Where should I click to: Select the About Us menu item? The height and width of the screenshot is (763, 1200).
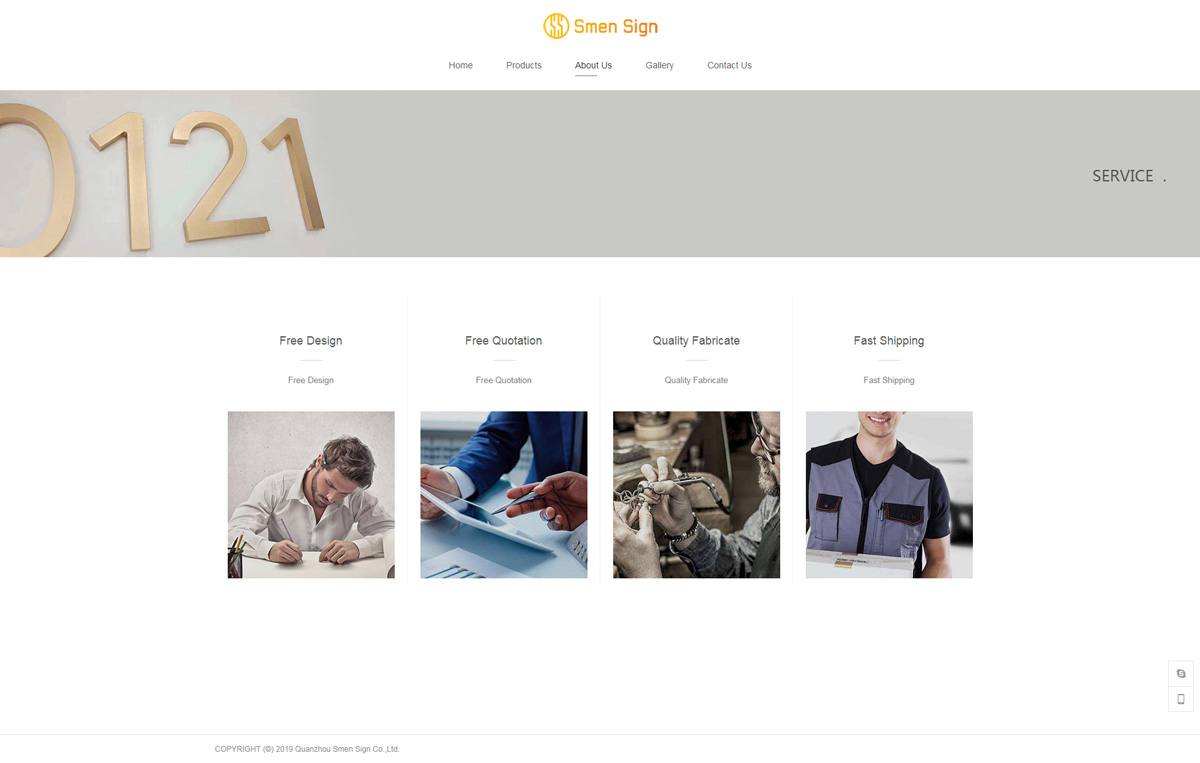click(593, 65)
